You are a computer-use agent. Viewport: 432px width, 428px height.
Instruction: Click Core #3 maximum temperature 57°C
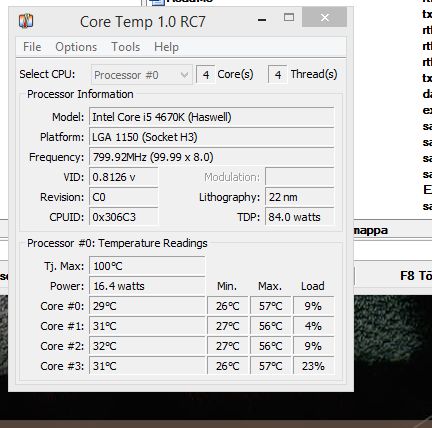coord(271,366)
